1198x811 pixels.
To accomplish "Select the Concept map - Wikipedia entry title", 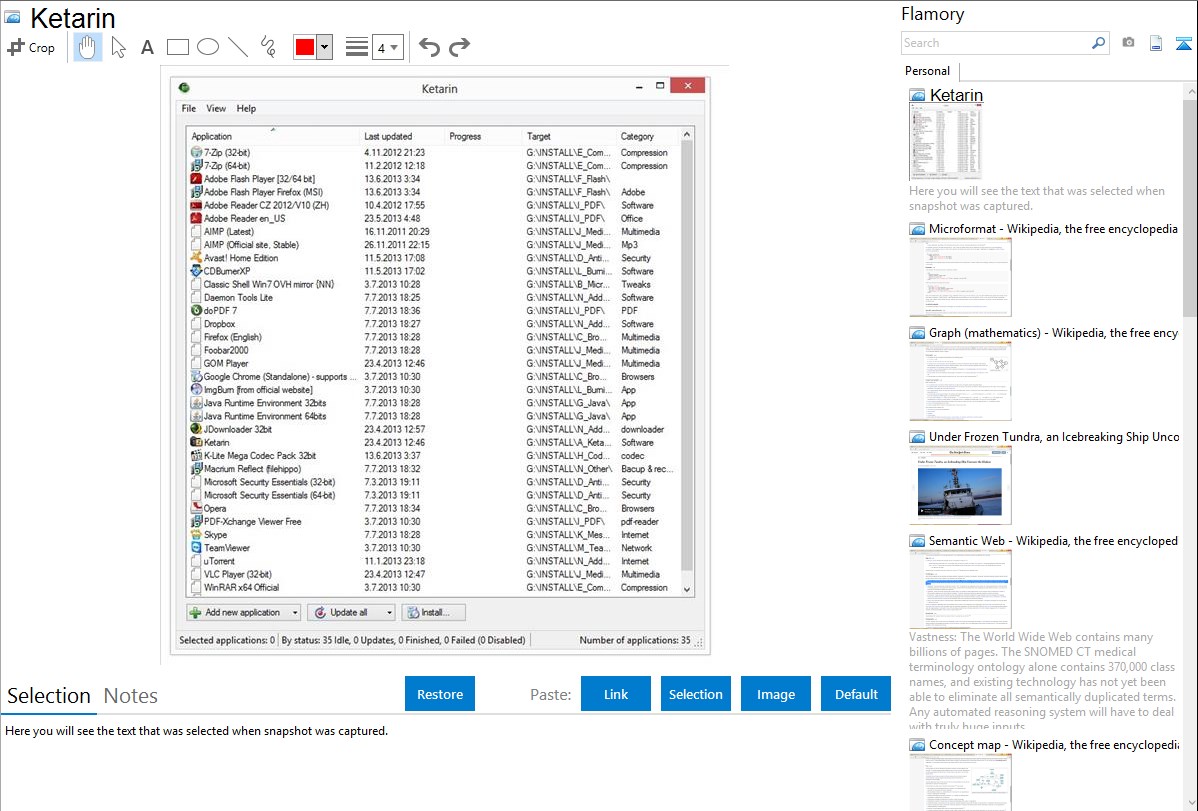I will (1054, 744).
